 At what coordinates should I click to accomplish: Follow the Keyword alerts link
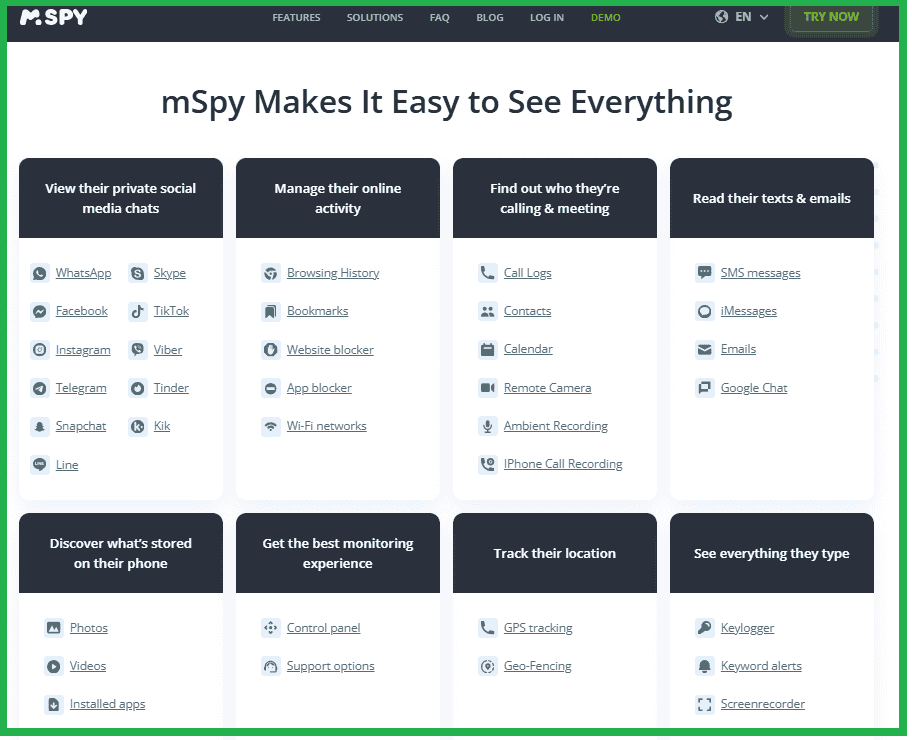(x=761, y=666)
